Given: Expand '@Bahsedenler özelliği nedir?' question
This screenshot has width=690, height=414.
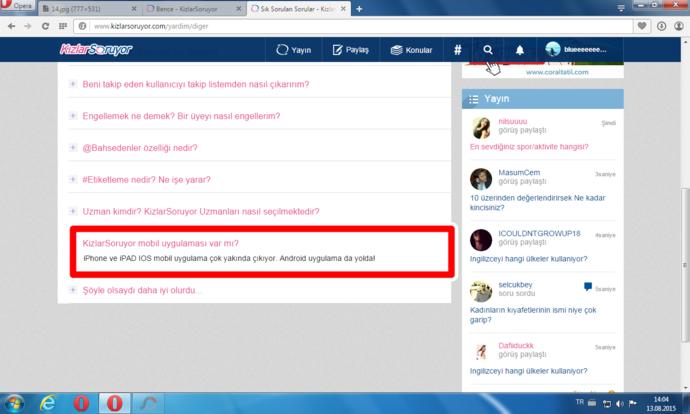Looking at the screenshot, I should click(x=140, y=148).
